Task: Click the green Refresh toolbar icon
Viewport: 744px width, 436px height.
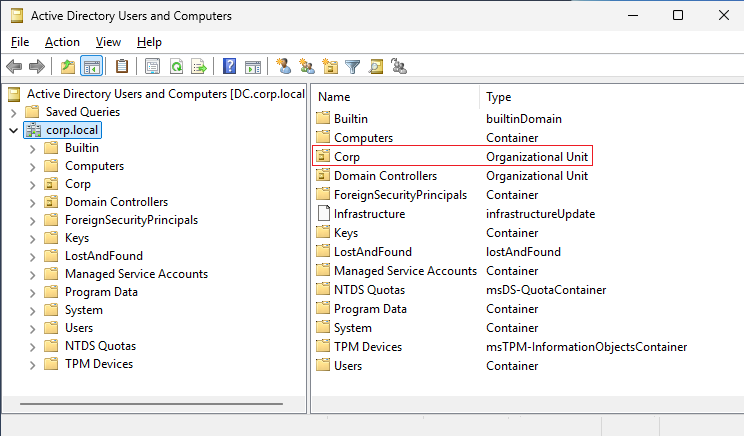Action: coord(177,66)
